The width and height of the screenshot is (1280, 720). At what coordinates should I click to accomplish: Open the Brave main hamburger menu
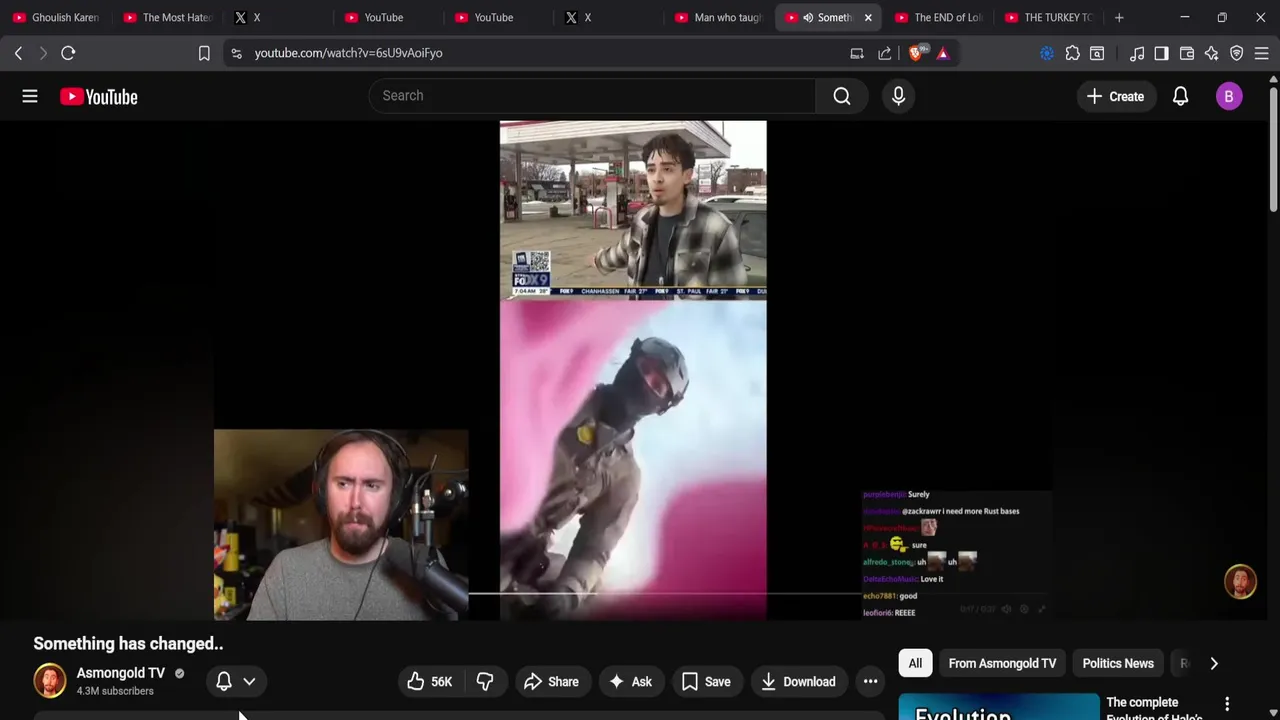click(x=1261, y=53)
